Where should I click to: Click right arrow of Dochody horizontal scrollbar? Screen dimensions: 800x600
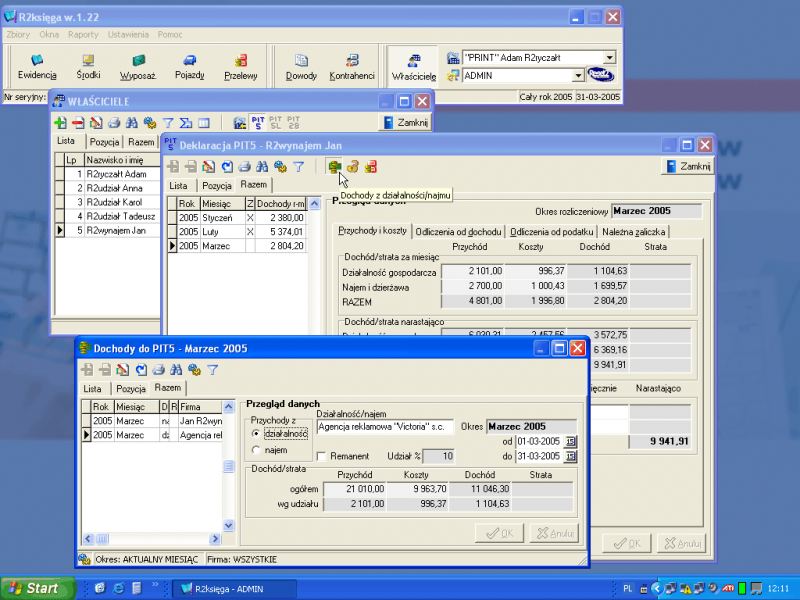(x=215, y=538)
